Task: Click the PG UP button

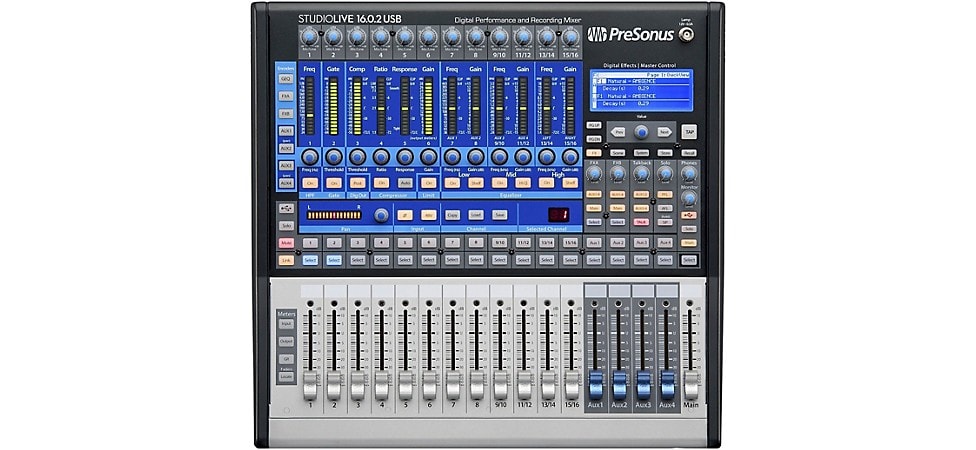Action: (594, 124)
